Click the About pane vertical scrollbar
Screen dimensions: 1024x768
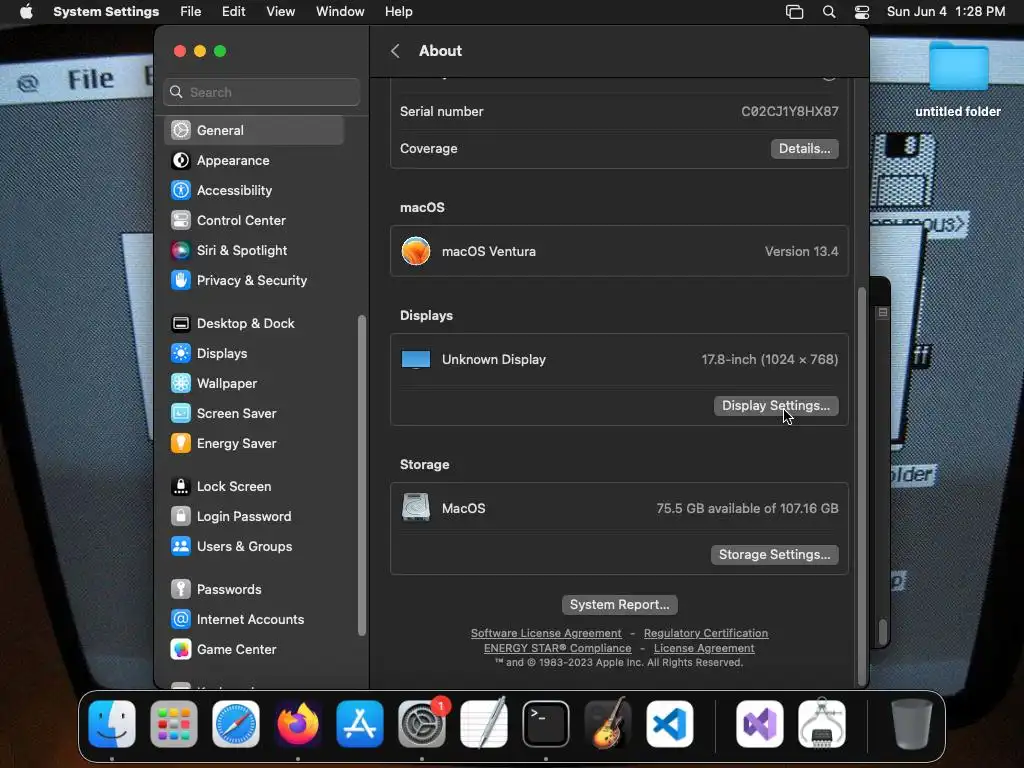861,486
